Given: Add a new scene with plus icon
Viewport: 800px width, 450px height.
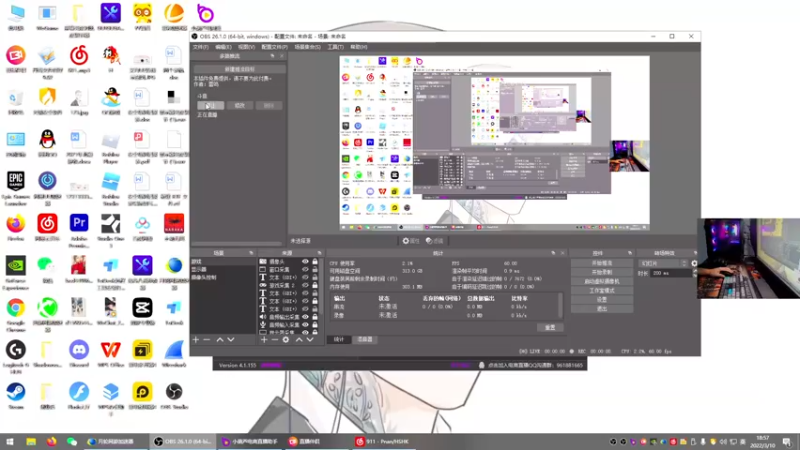Looking at the screenshot, I should pyautogui.click(x=195, y=339).
